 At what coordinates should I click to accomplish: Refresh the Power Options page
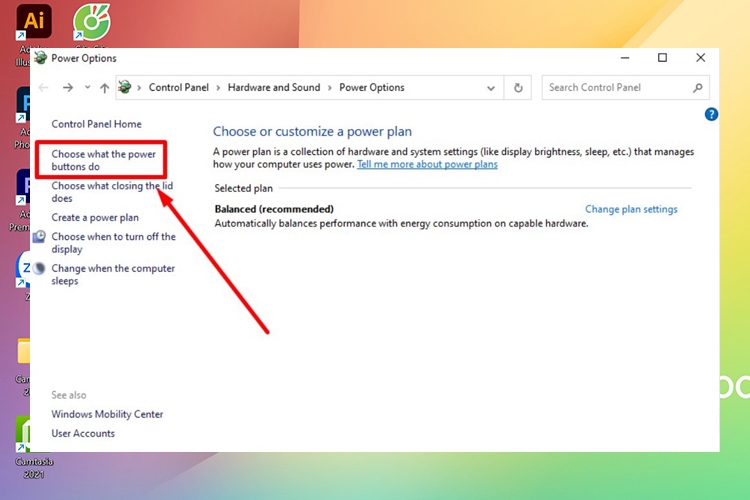(x=518, y=88)
